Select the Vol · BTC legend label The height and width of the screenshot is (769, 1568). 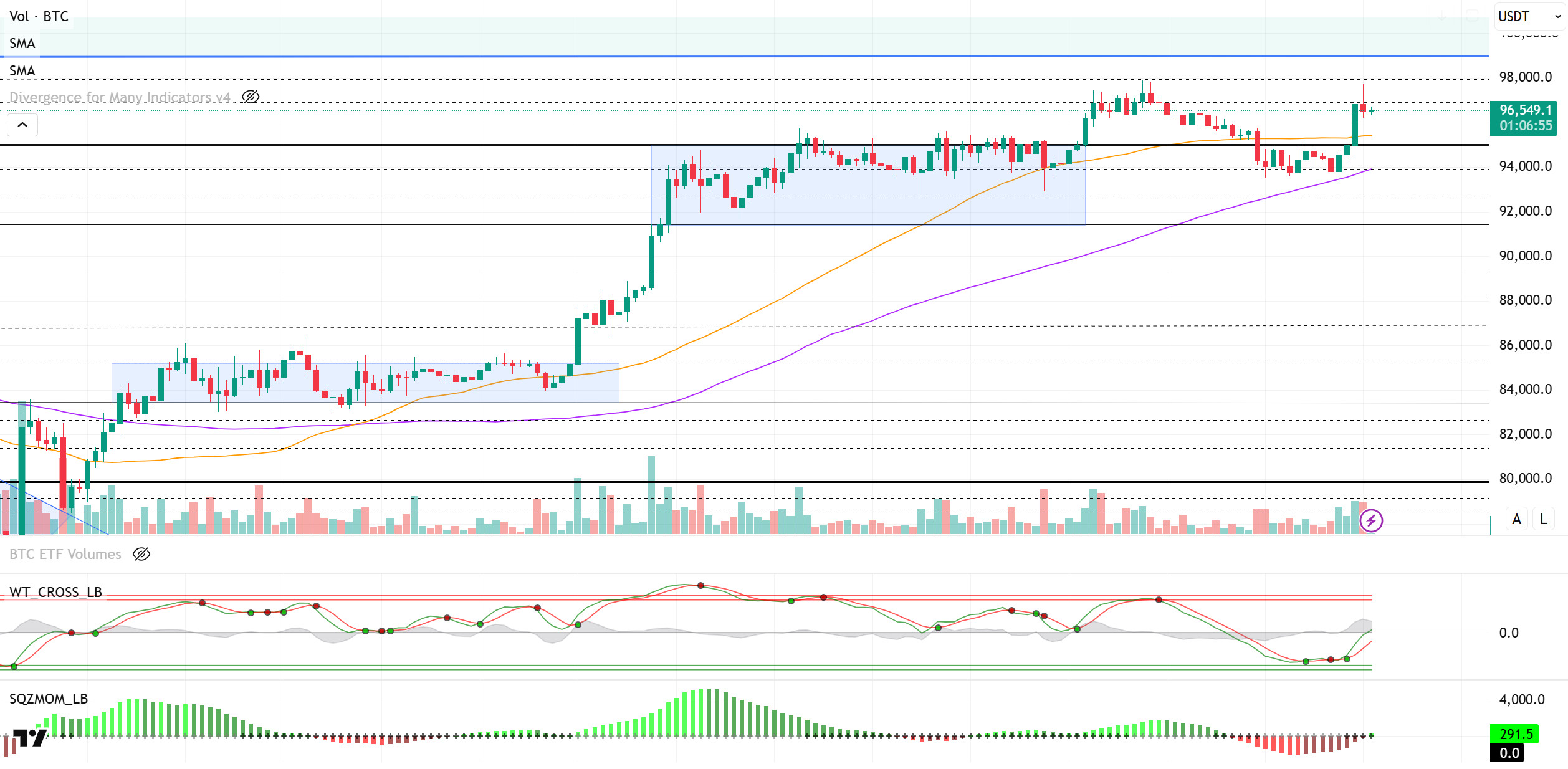pyautogui.click(x=39, y=16)
